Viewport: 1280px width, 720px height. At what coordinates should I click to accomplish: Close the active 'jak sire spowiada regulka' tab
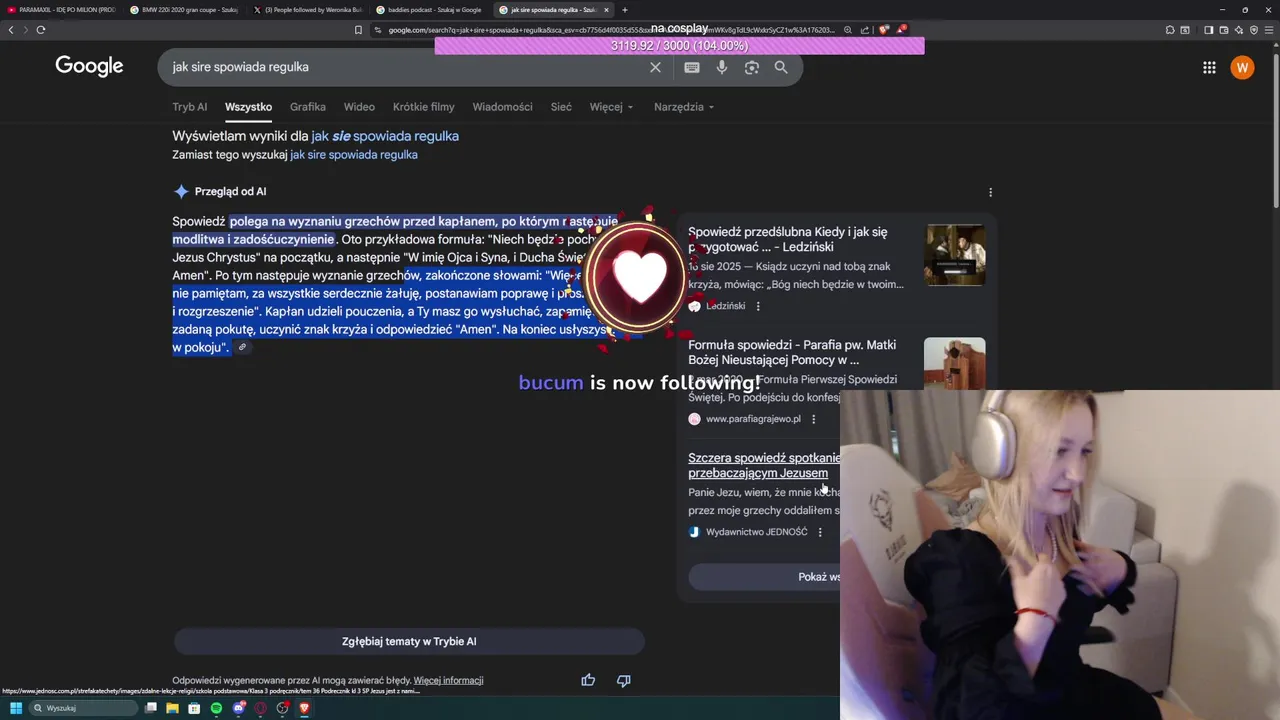[606, 10]
